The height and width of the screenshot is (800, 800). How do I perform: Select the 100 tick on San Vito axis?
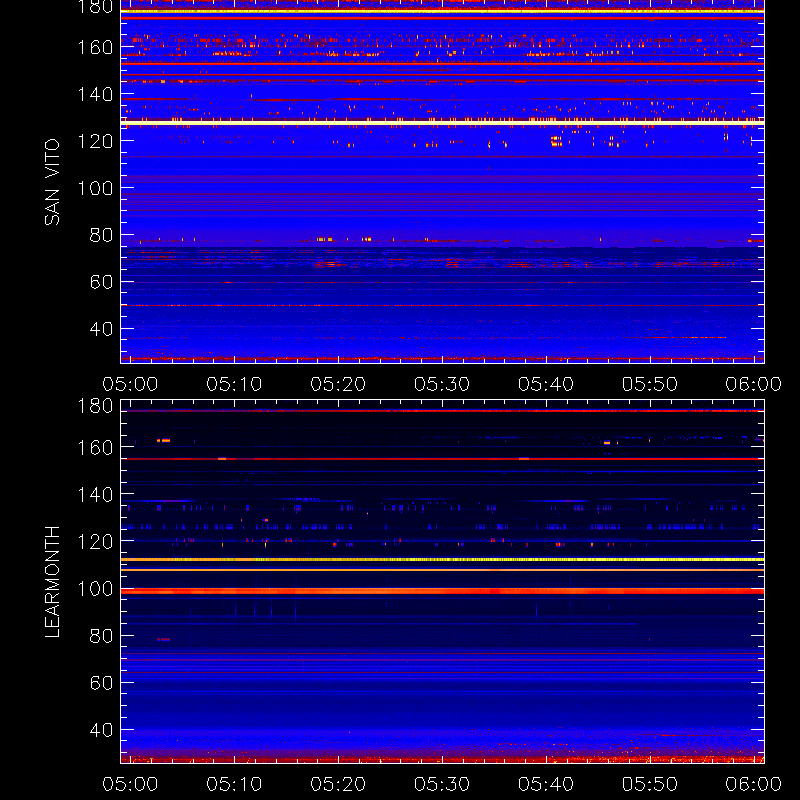click(95, 188)
